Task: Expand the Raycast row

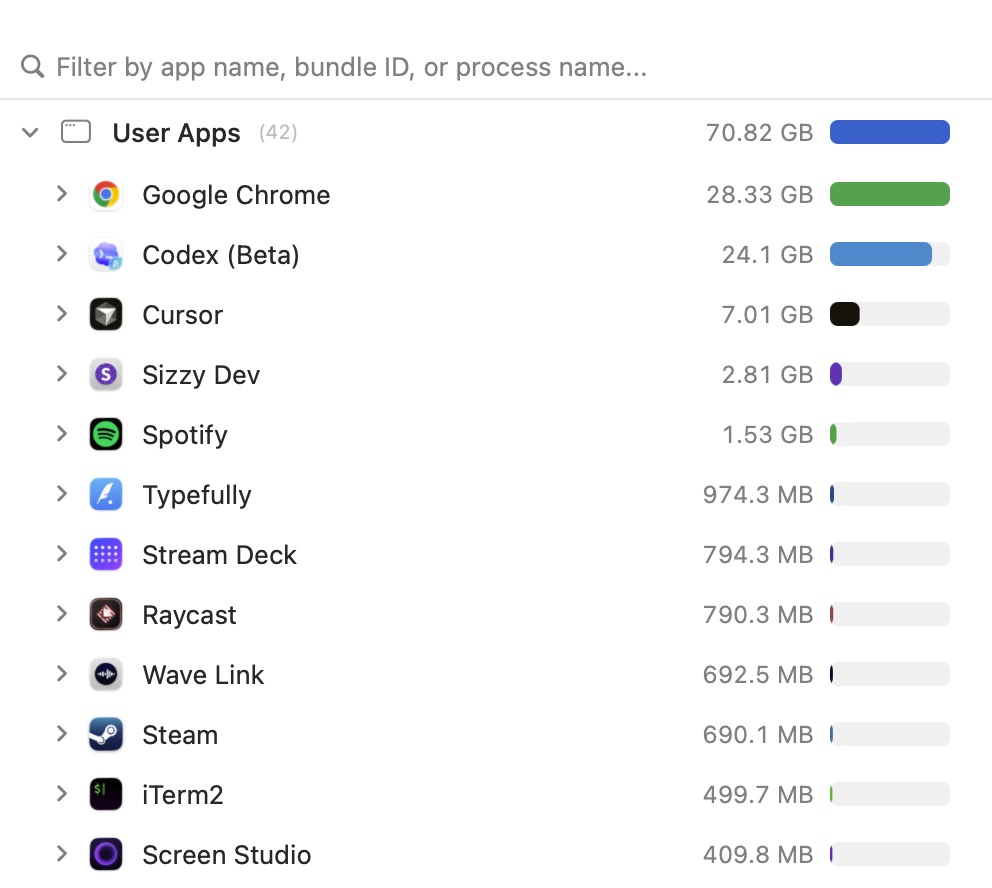Action: (x=62, y=614)
